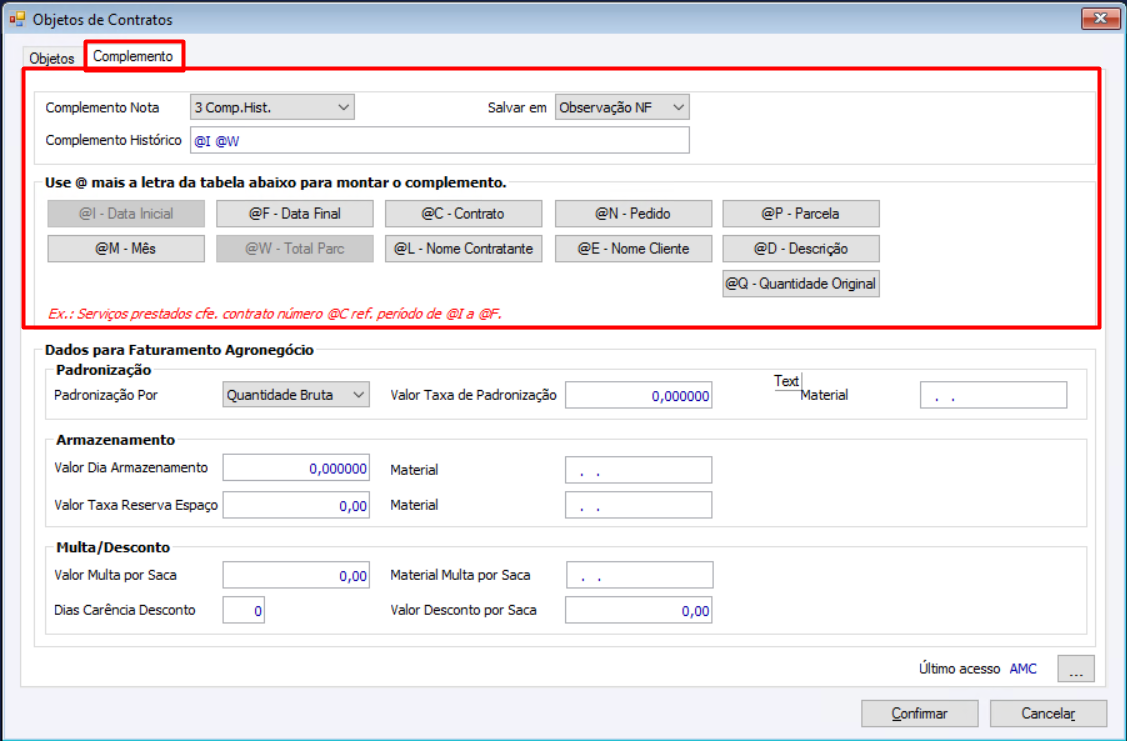Image resolution: width=1127 pixels, height=741 pixels.
Task: Open the Salvar em dropdown
Action: (622, 107)
